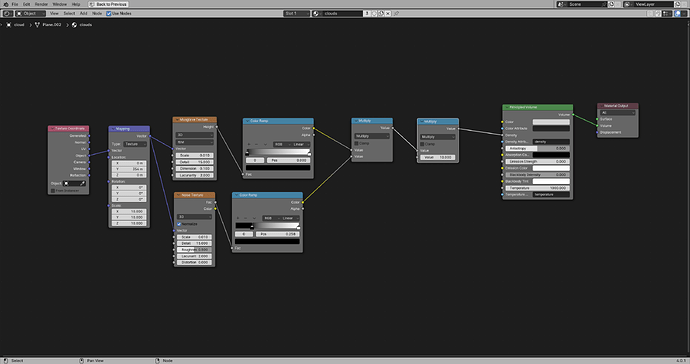This screenshot has height=364, width=690.
Task: Collapse the Noise Texture node
Action: pyautogui.click(x=178, y=195)
